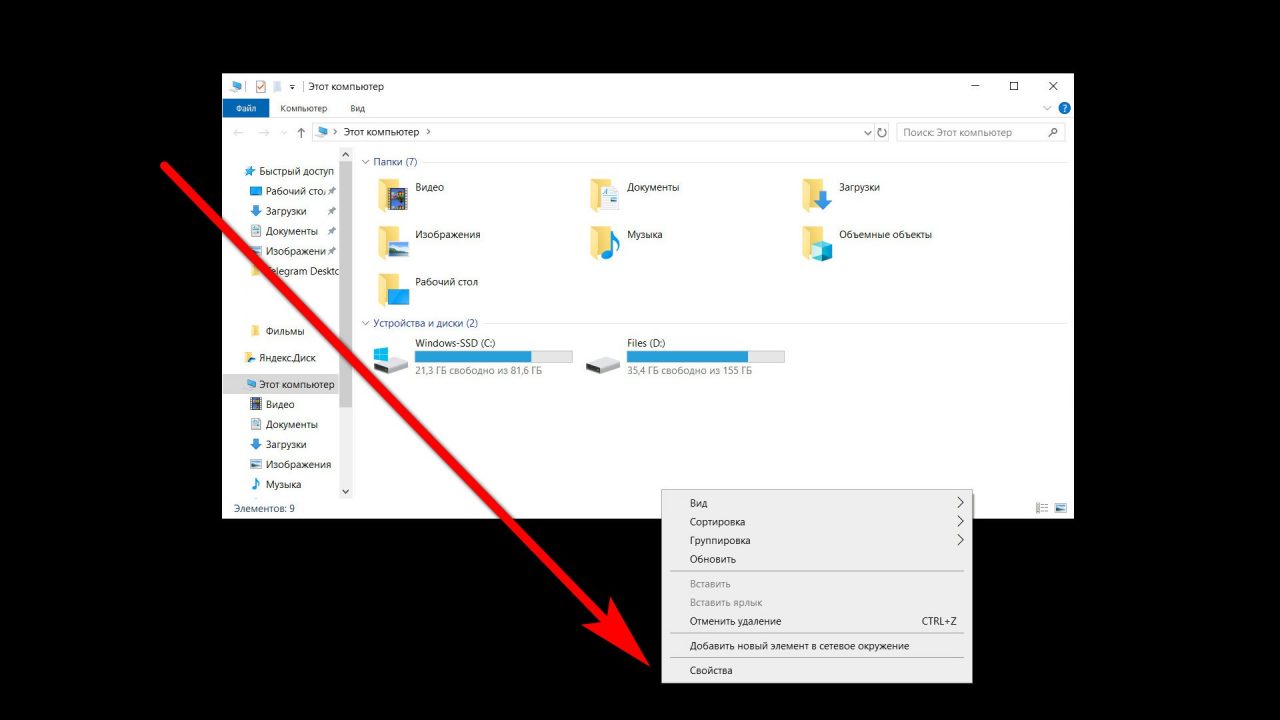Screen dimensions: 1280x720
Task: Expand the address bar history dropdown
Action: (867, 132)
